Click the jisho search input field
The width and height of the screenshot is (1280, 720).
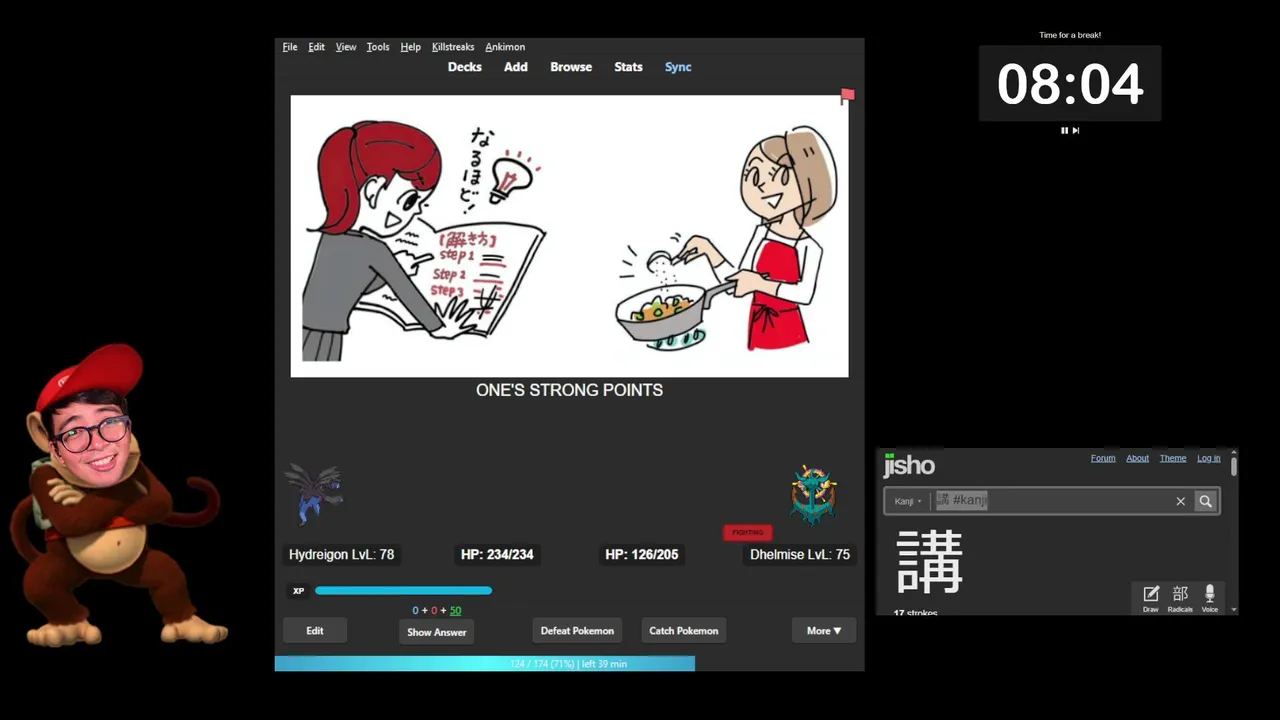pos(1050,501)
